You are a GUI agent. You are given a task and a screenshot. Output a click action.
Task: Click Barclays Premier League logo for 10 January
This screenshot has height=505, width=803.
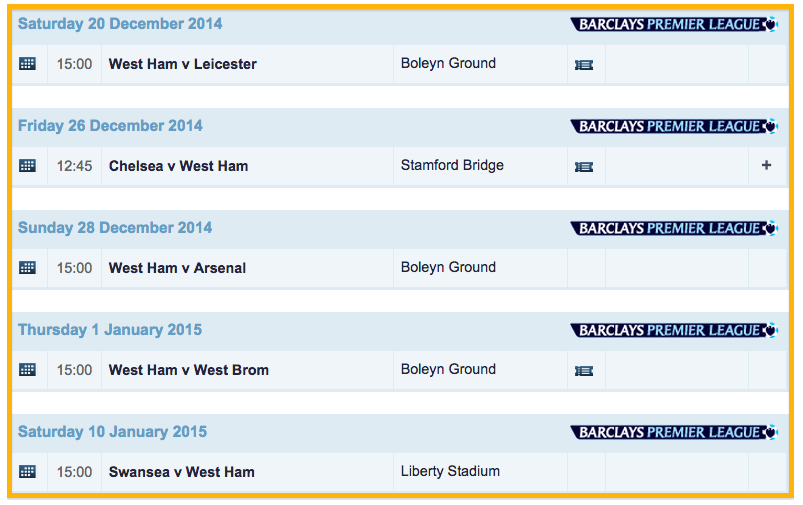[674, 432]
